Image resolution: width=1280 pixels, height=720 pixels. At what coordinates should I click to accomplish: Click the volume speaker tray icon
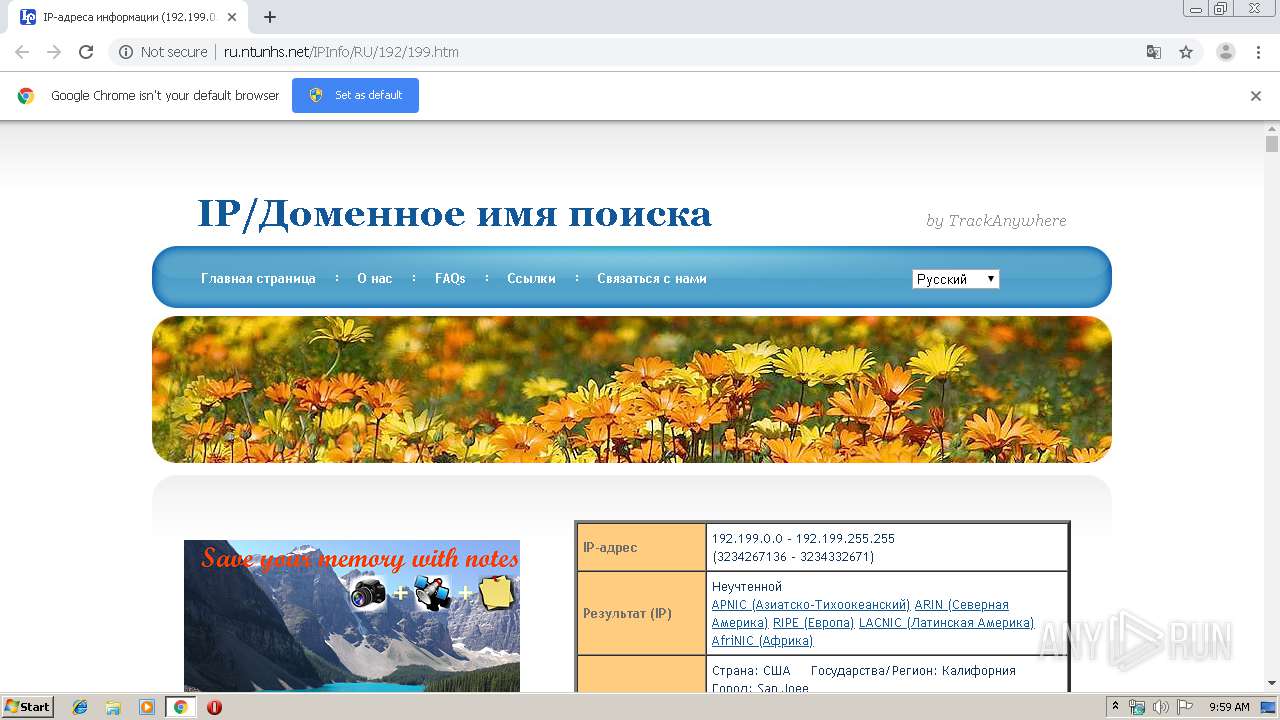1160,707
